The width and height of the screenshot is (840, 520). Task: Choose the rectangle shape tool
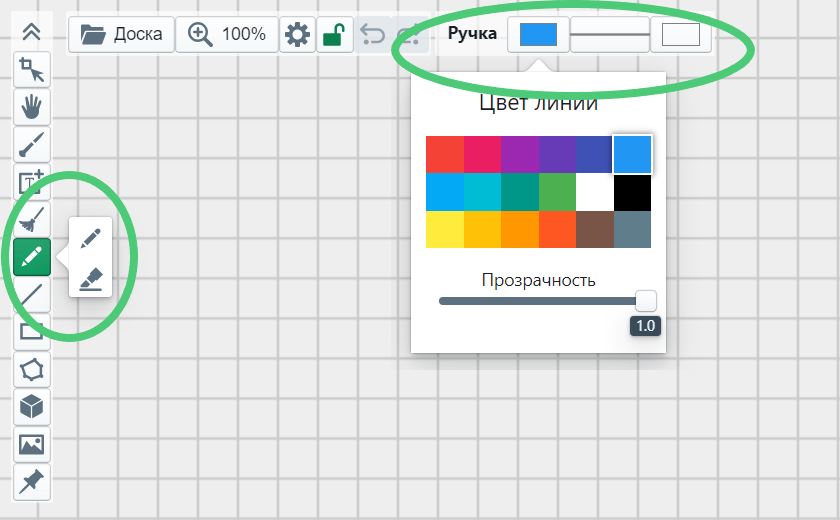tap(32, 332)
